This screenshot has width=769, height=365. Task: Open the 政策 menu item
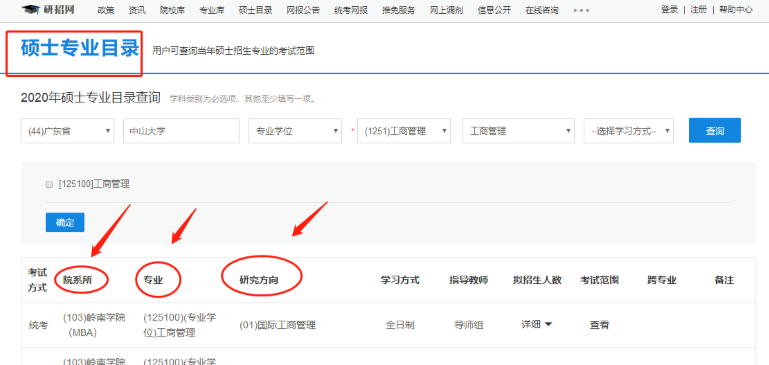[106, 10]
